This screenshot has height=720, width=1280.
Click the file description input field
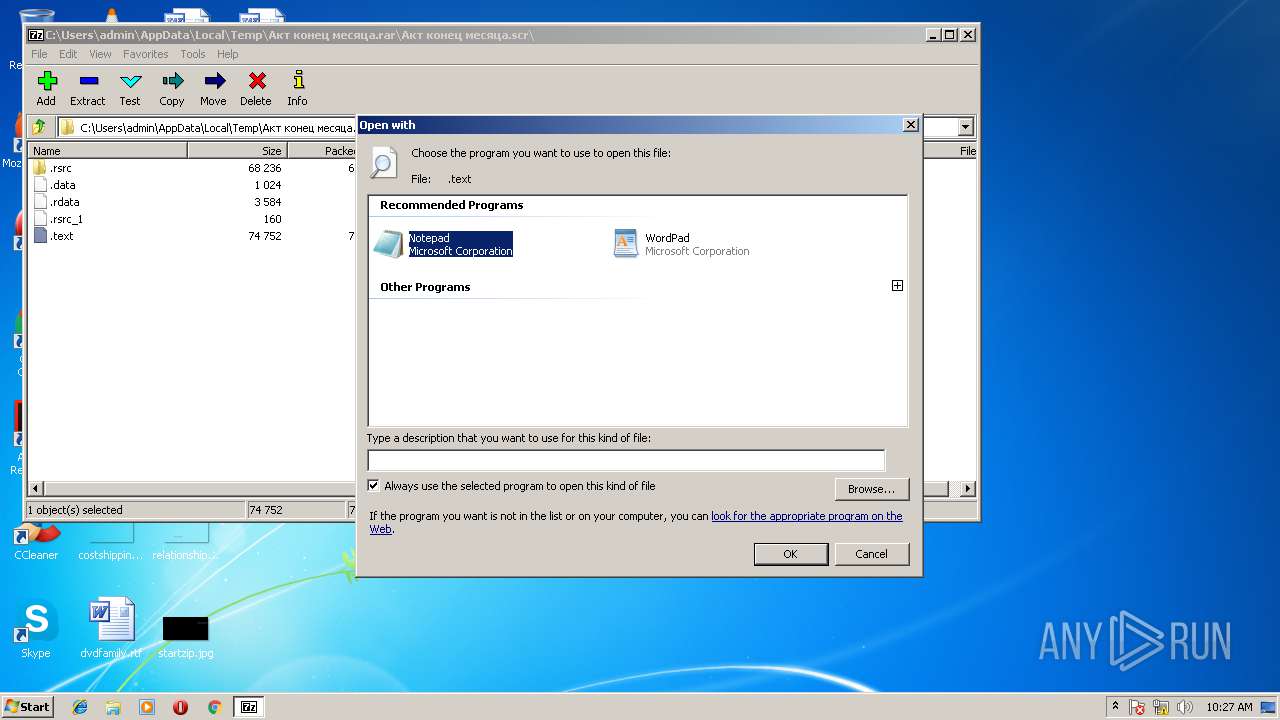[626, 461]
